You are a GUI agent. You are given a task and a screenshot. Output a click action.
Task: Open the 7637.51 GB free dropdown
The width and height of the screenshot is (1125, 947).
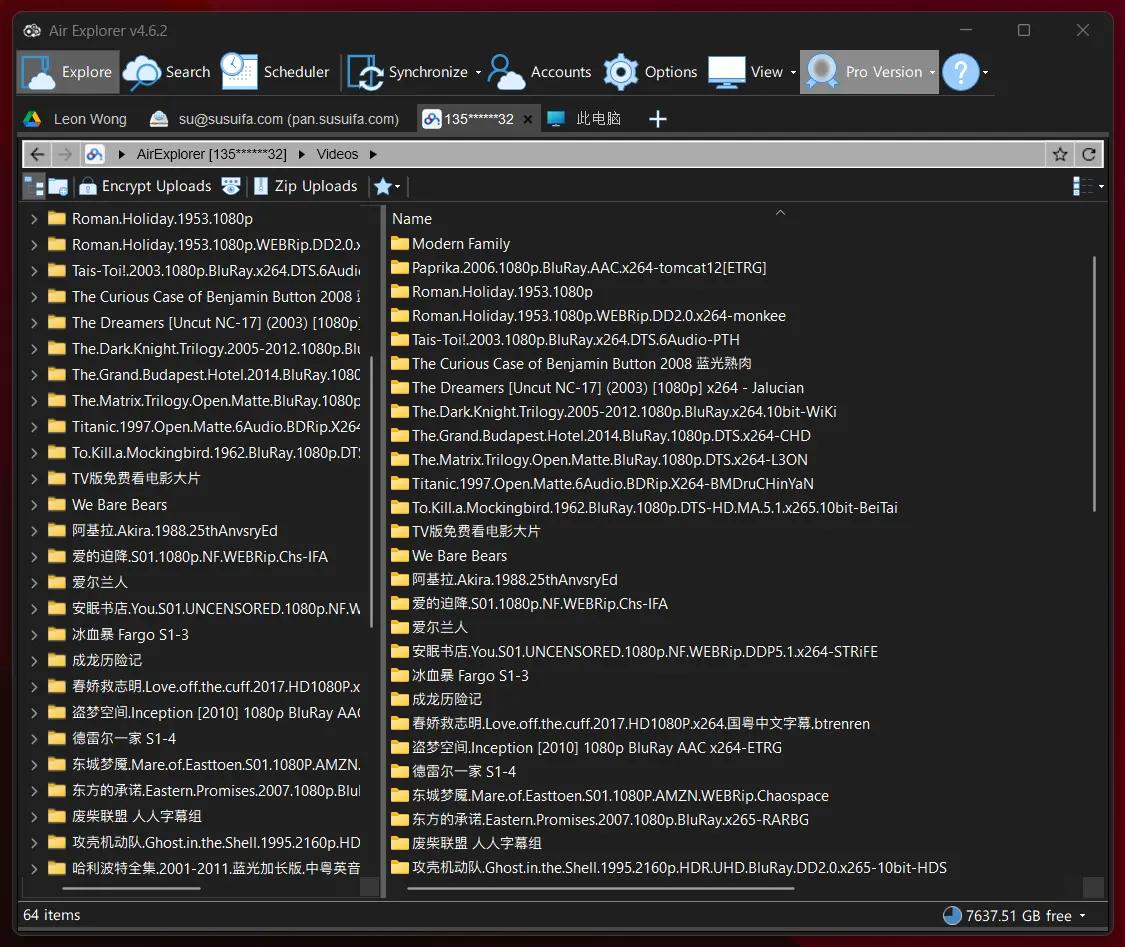click(1082, 916)
